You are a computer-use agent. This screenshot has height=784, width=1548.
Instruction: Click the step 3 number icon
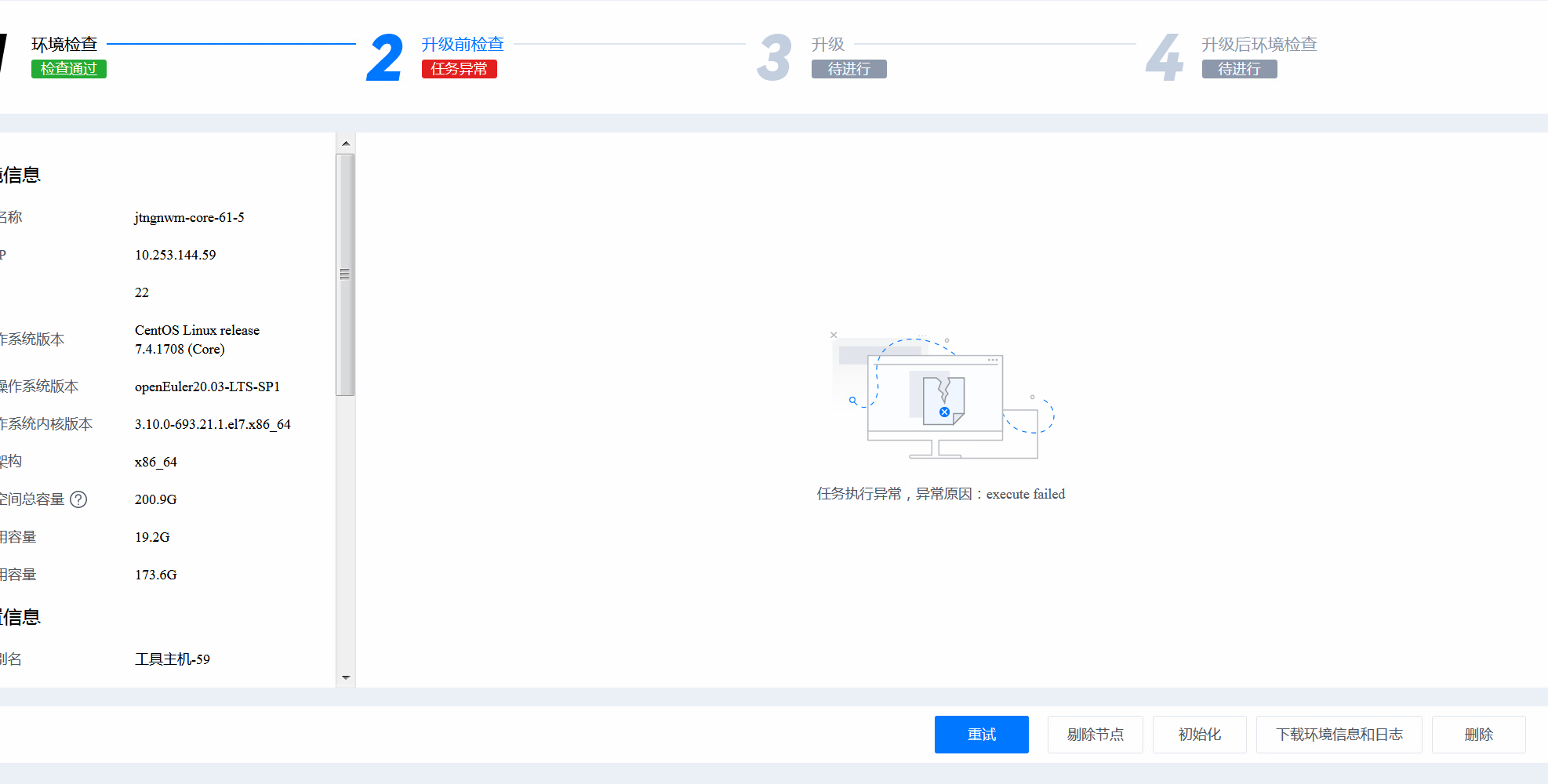774,58
